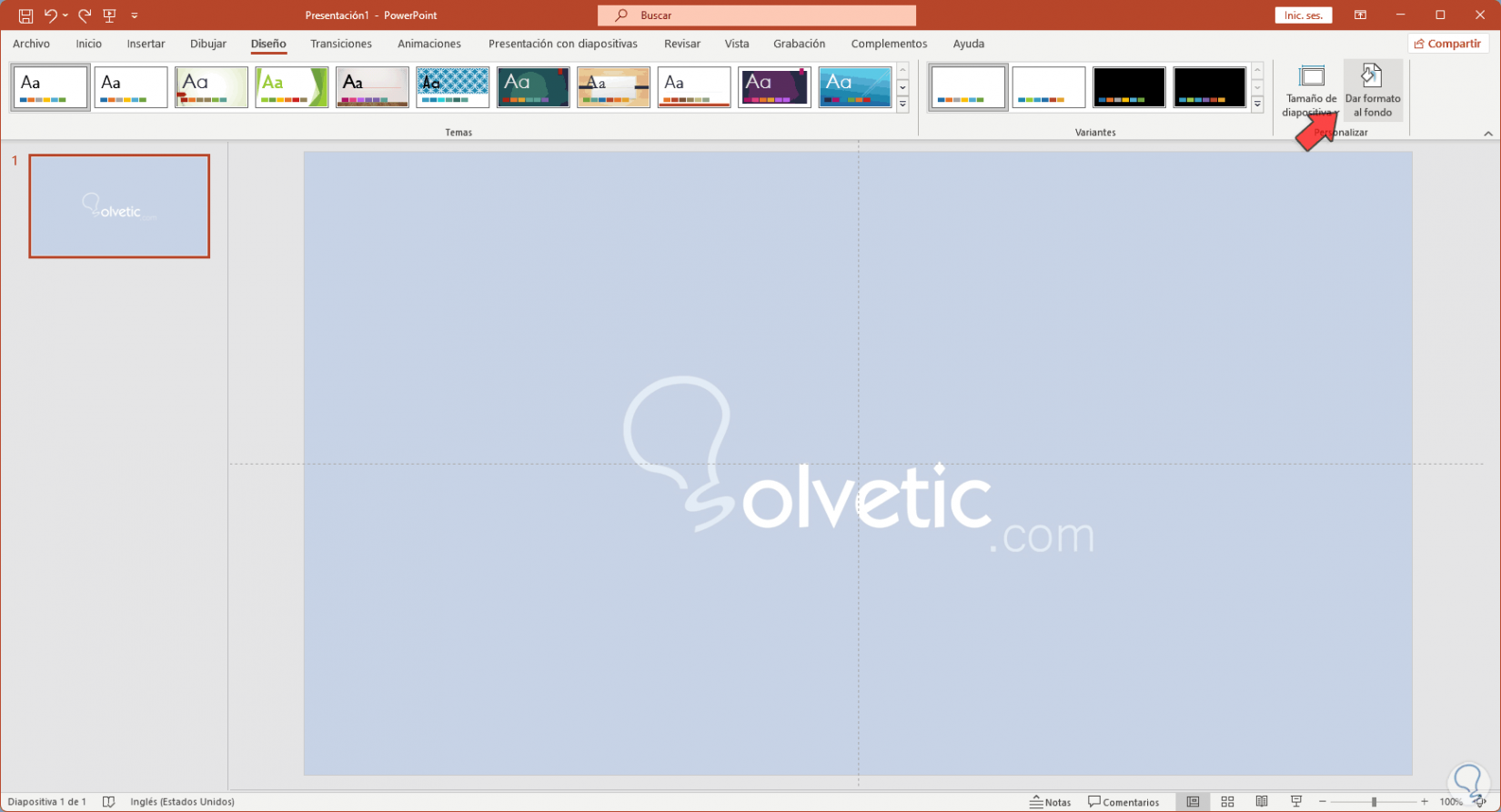Click the zoom in plus button
The image size is (1501, 812).
(x=1425, y=802)
